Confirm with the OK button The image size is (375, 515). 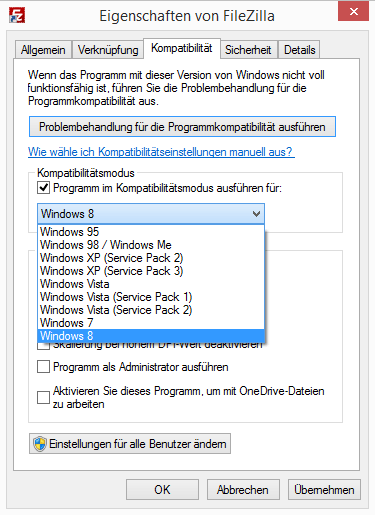click(162, 490)
